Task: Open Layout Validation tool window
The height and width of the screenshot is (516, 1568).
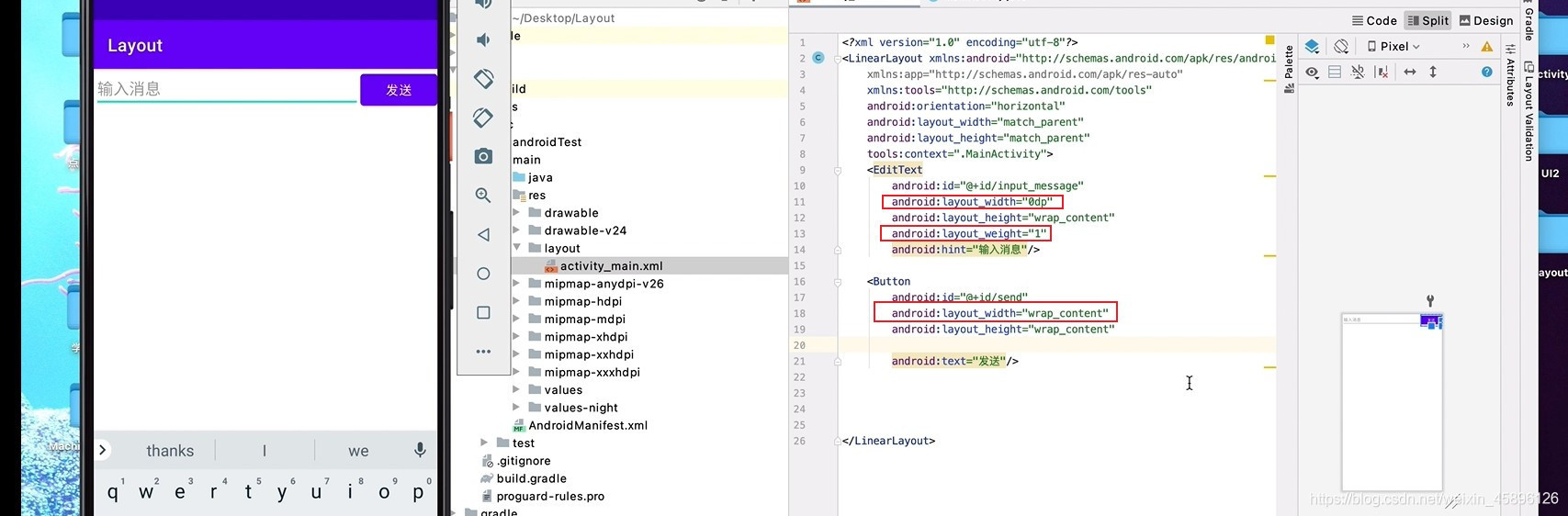Action: [1529, 112]
